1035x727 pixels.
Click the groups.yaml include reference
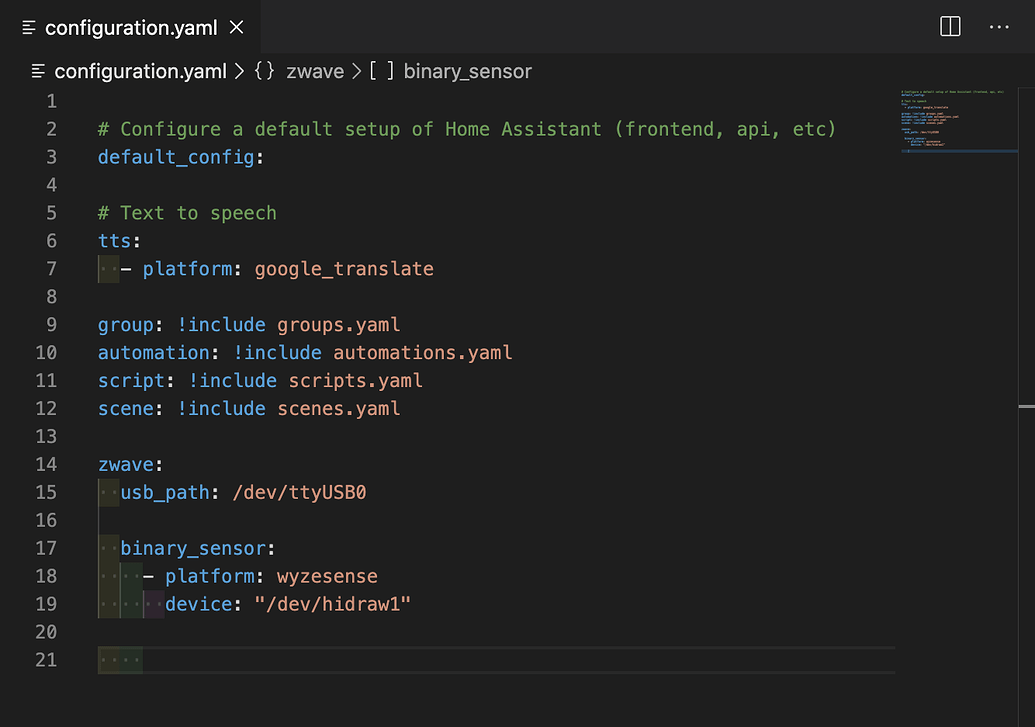coord(339,324)
